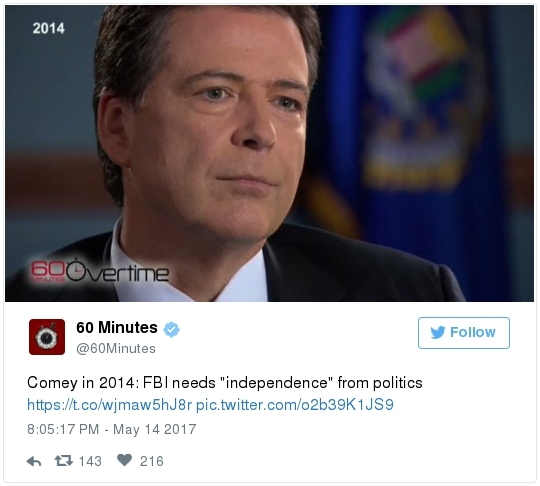Open the interview video thumbnail
The height and width of the screenshot is (486, 540).
[269, 154]
